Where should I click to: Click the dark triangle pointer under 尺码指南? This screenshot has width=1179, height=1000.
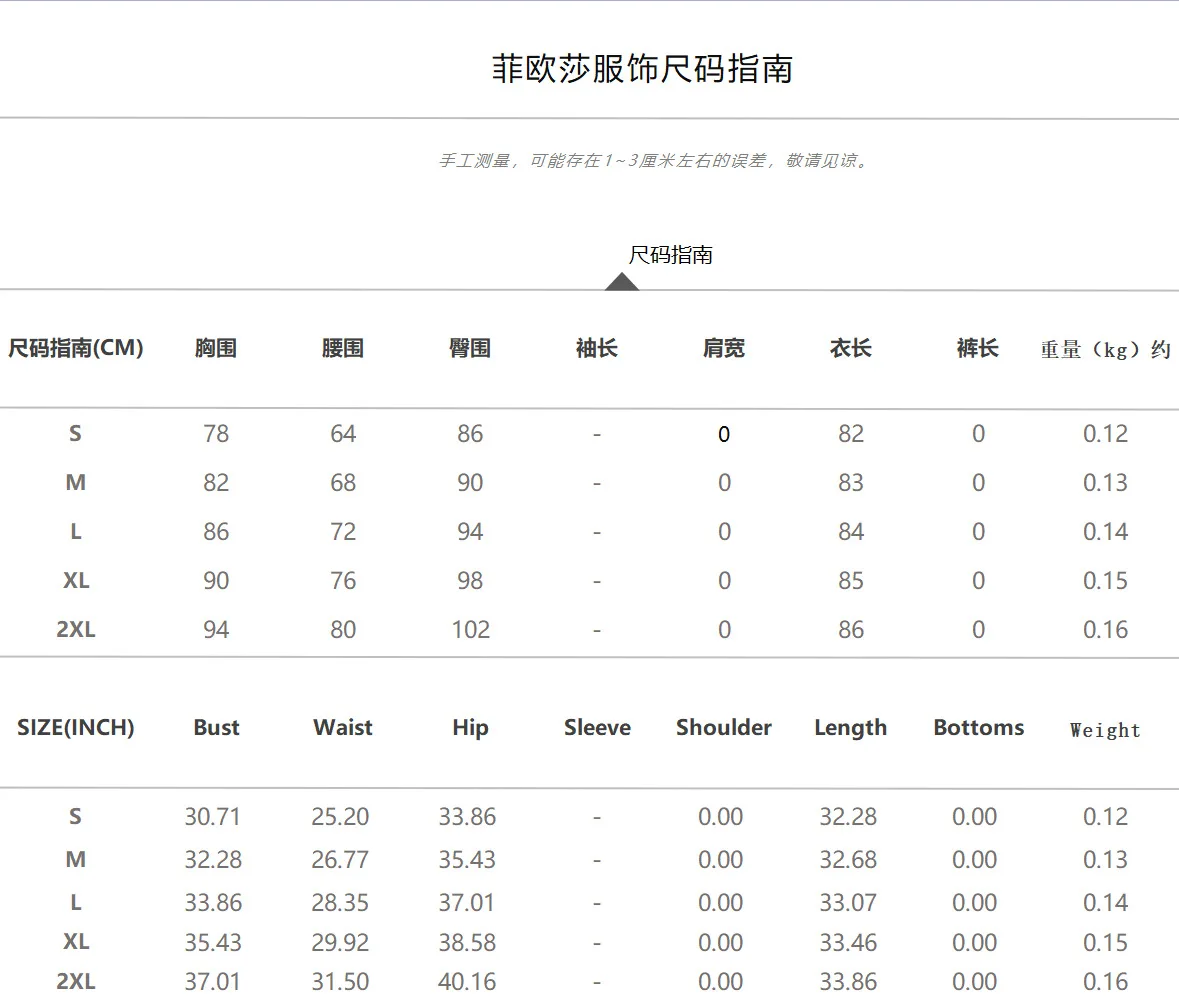(x=622, y=281)
